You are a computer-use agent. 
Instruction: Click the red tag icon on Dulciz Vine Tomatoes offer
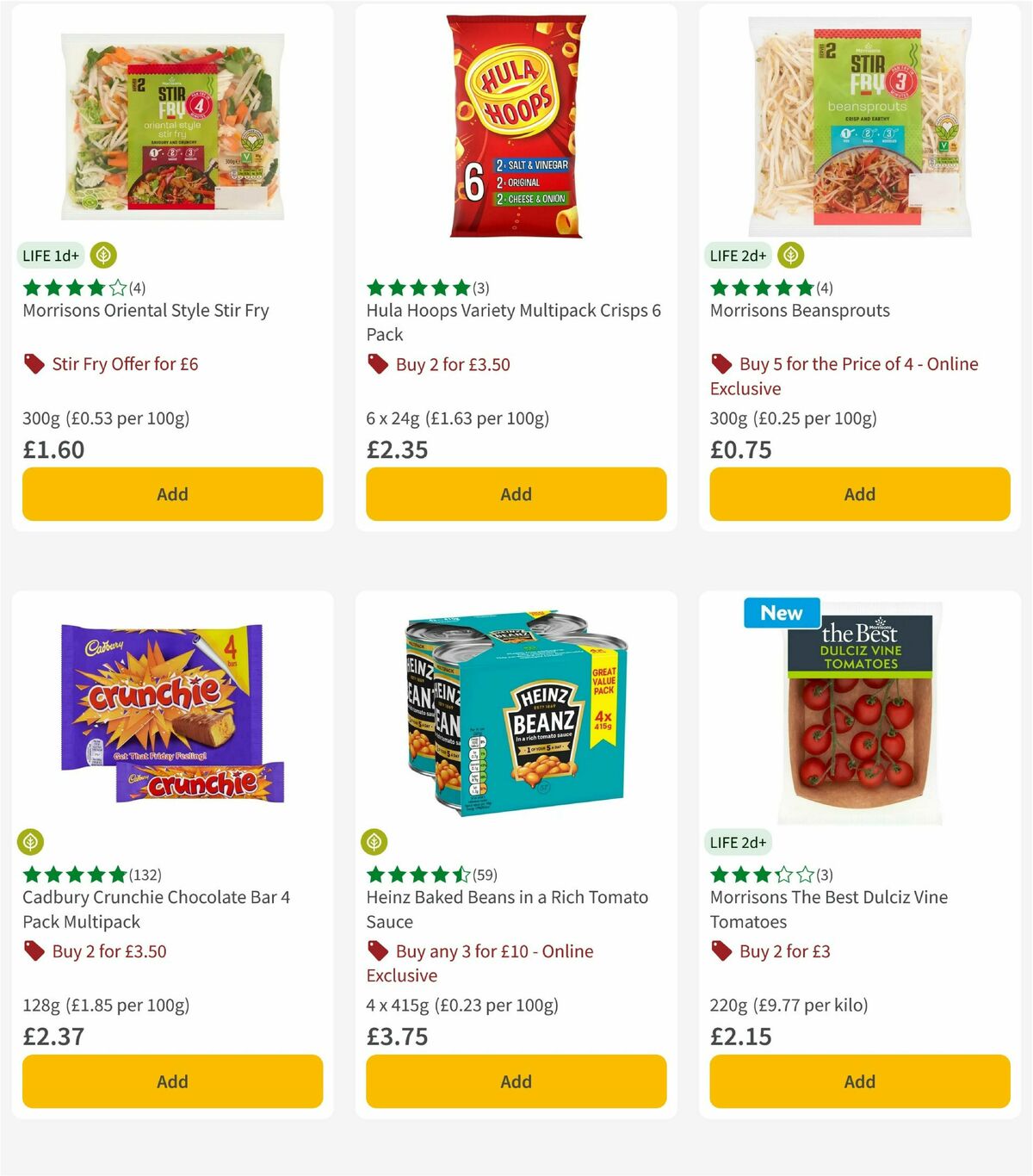tap(721, 951)
